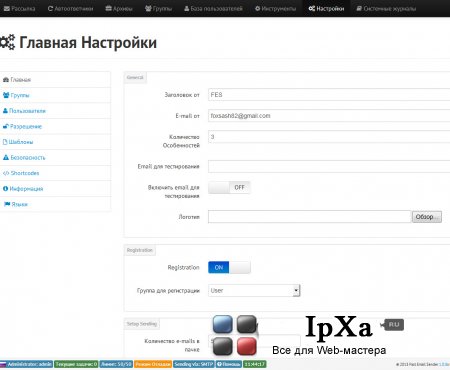The height and width of the screenshot is (370, 450).
Task: Click the user icon of Пользователи
Action: click(x=5, y=111)
